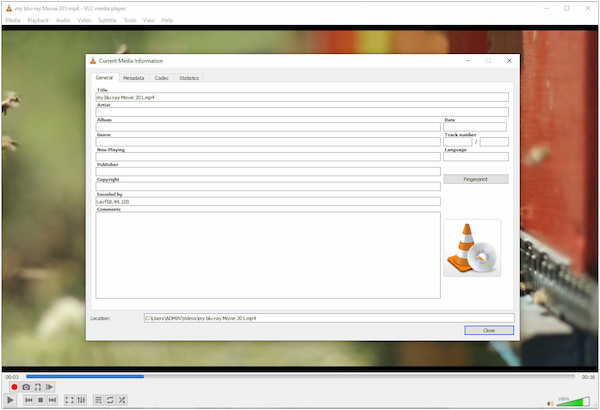Click the Genre input field
Image resolution: width=600 pixels, height=410 pixels.
click(x=268, y=142)
